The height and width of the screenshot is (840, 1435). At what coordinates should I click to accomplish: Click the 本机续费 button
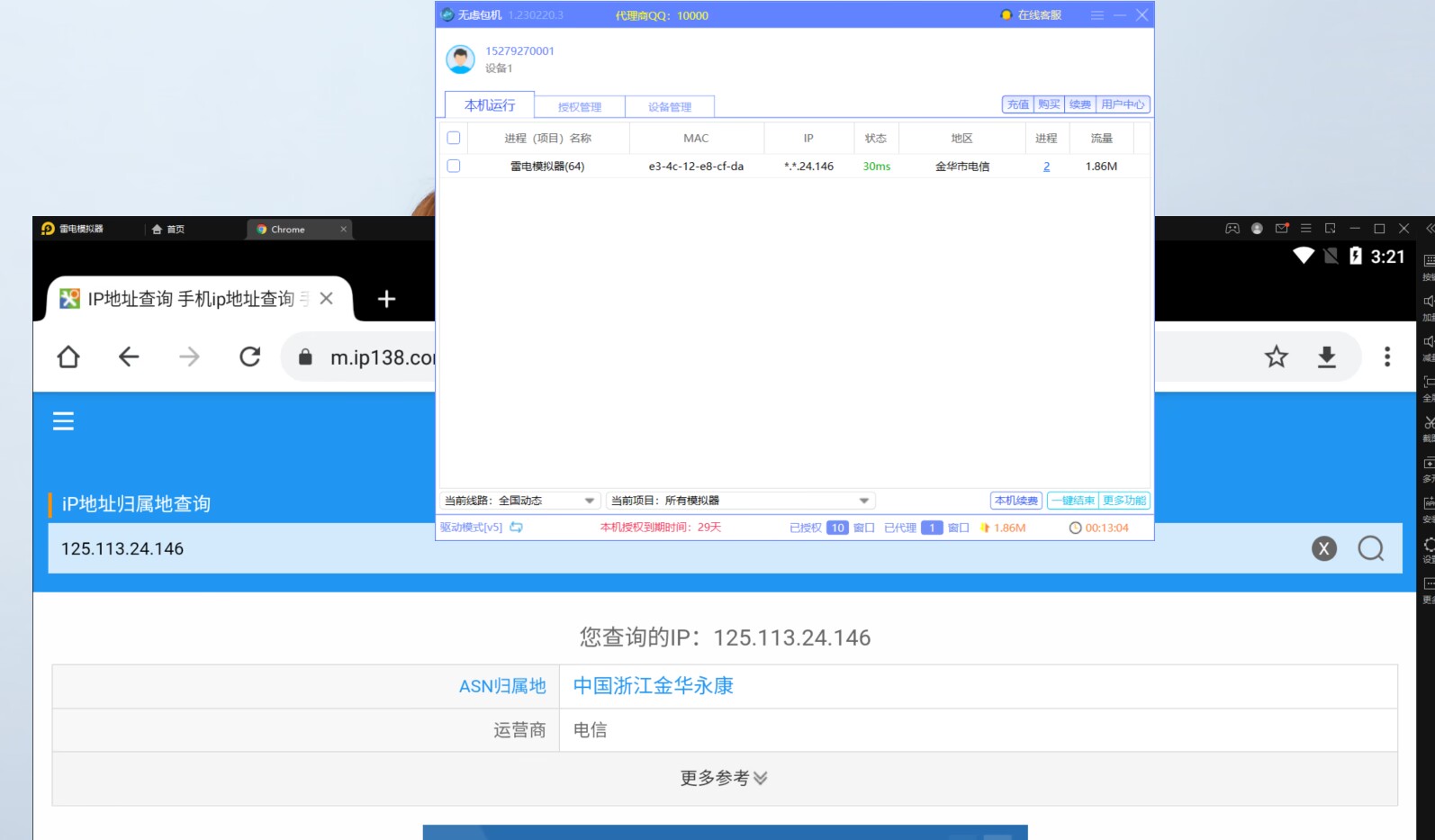(x=1016, y=501)
